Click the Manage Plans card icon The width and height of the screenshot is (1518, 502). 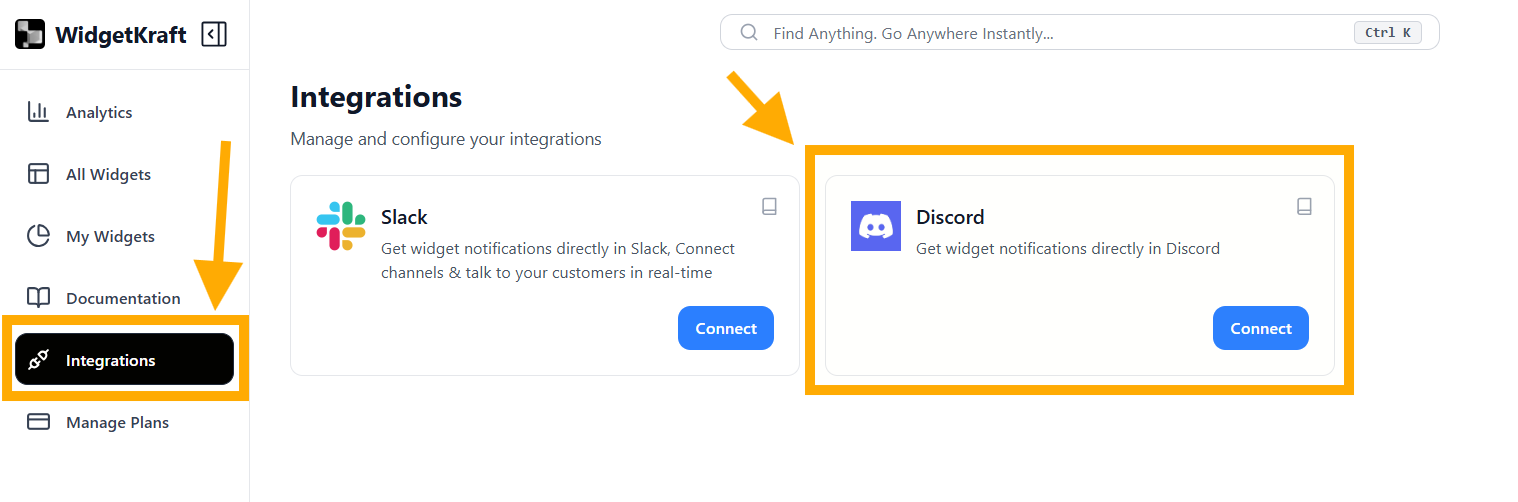click(x=38, y=422)
